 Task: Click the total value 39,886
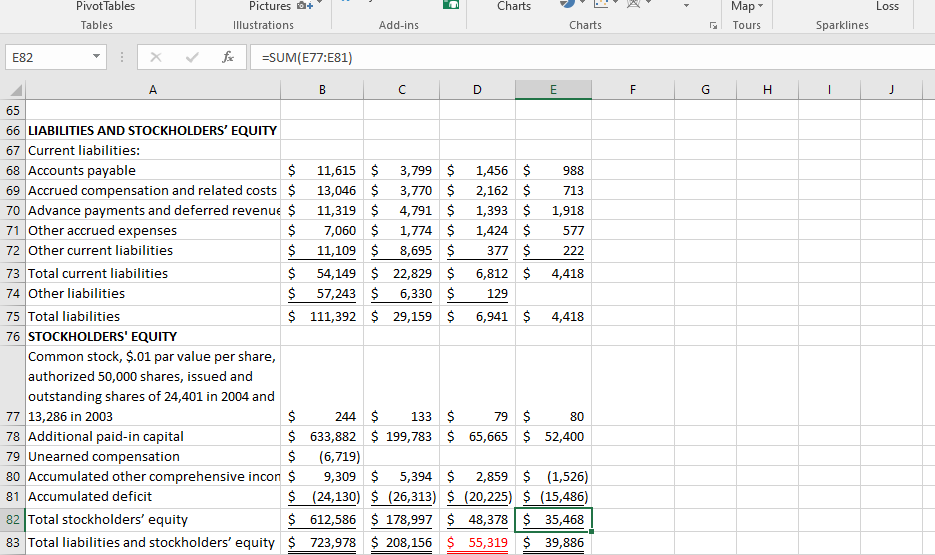click(553, 542)
